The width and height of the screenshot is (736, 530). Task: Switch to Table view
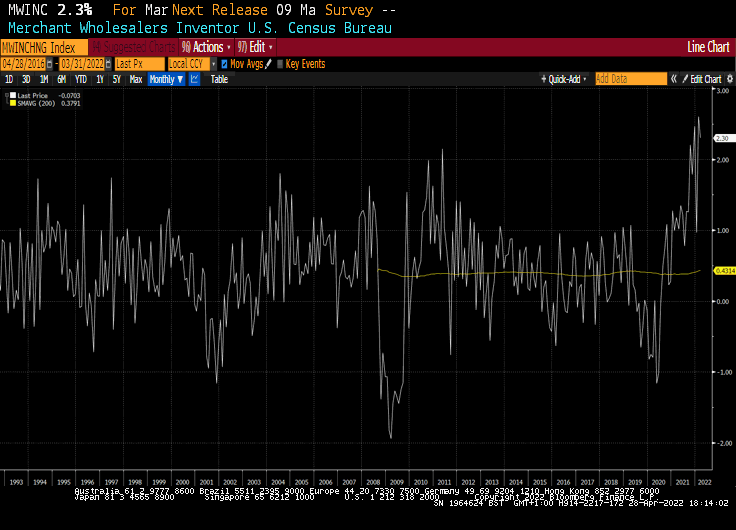point(219,79)
